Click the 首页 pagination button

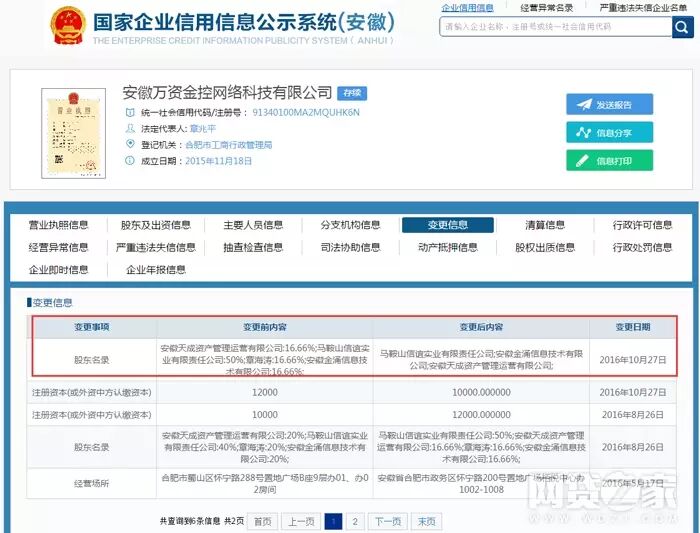[x=262, y=521]
